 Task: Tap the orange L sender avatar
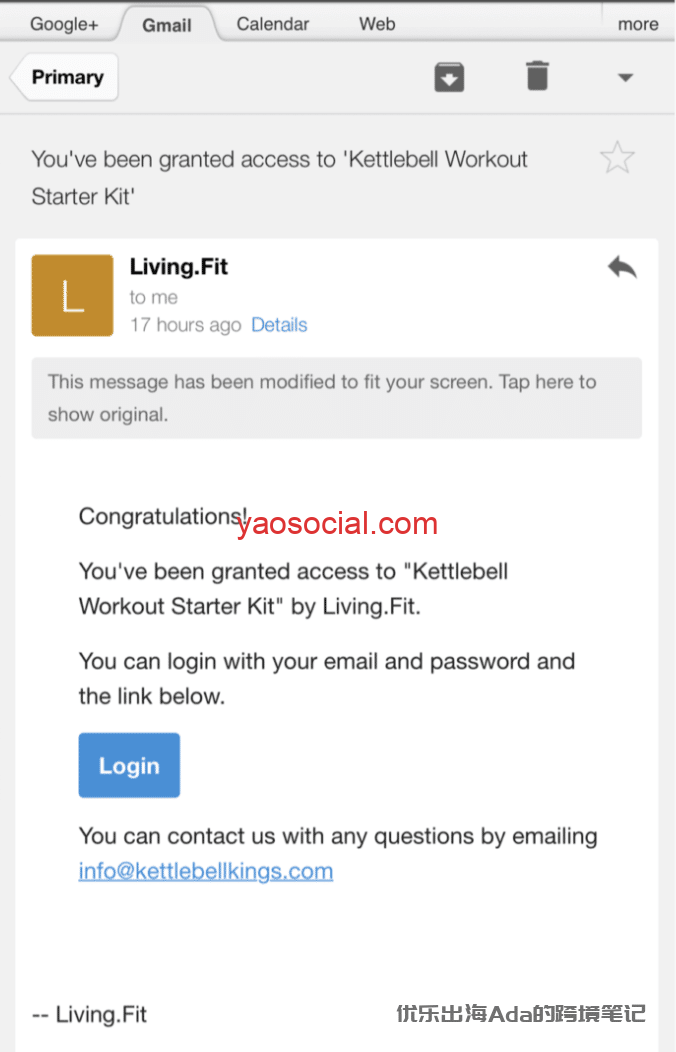[72, 295]
